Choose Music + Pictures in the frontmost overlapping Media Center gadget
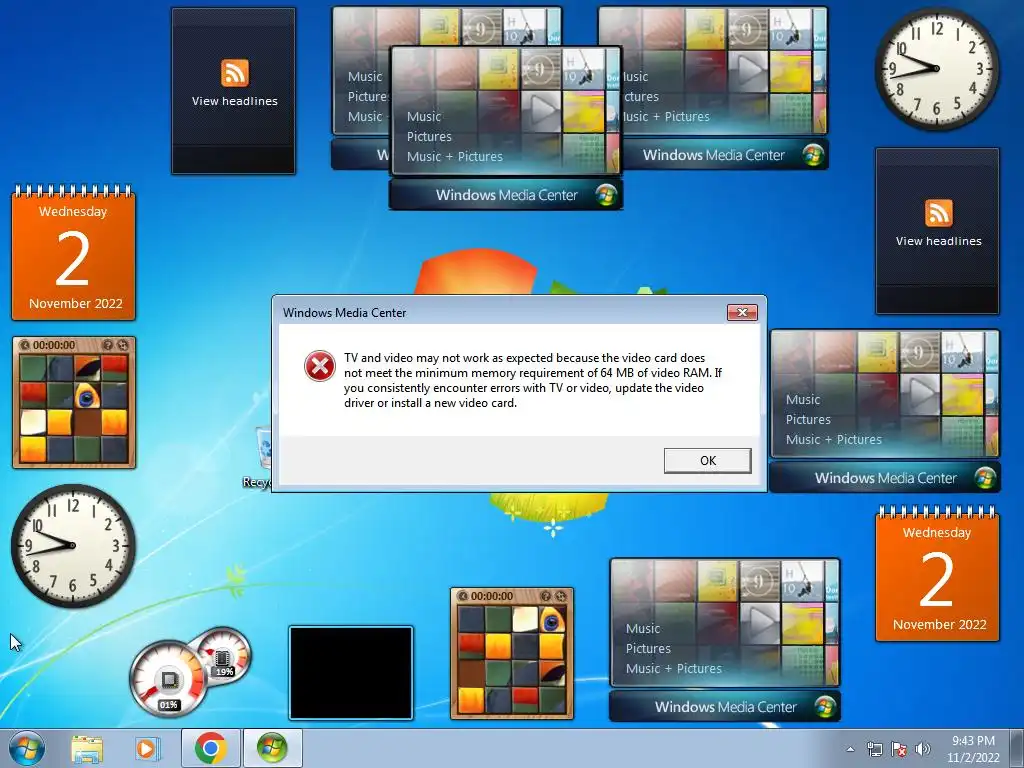 [455, 157]
